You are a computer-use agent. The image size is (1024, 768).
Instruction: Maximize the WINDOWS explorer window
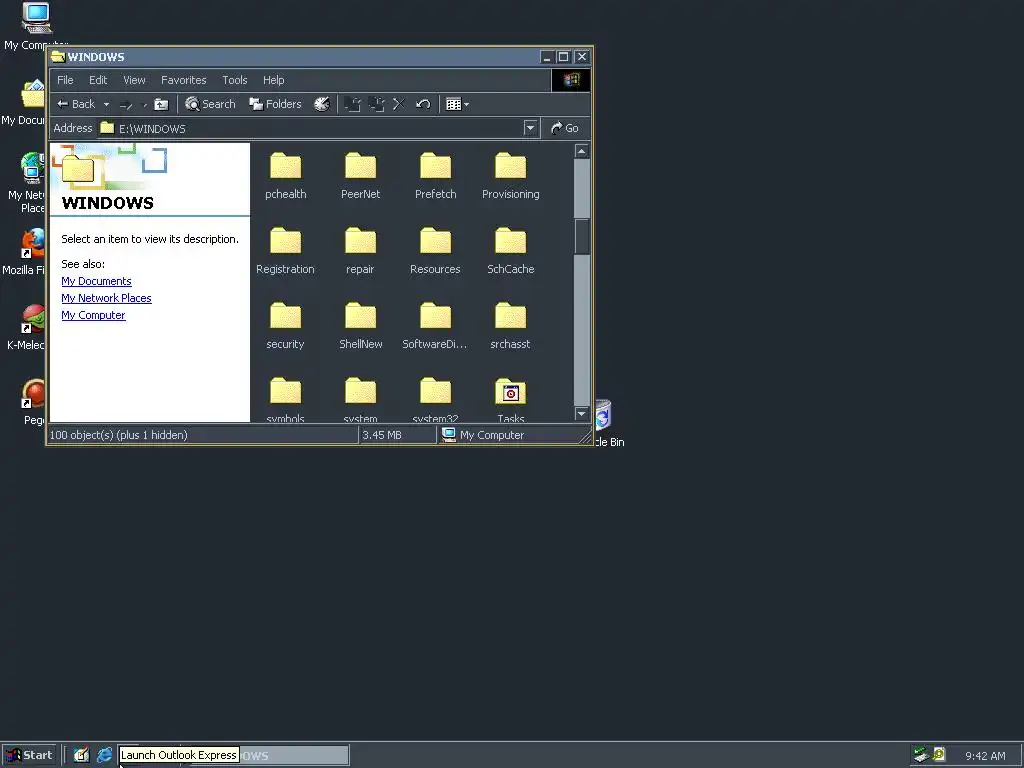(564, 57)
